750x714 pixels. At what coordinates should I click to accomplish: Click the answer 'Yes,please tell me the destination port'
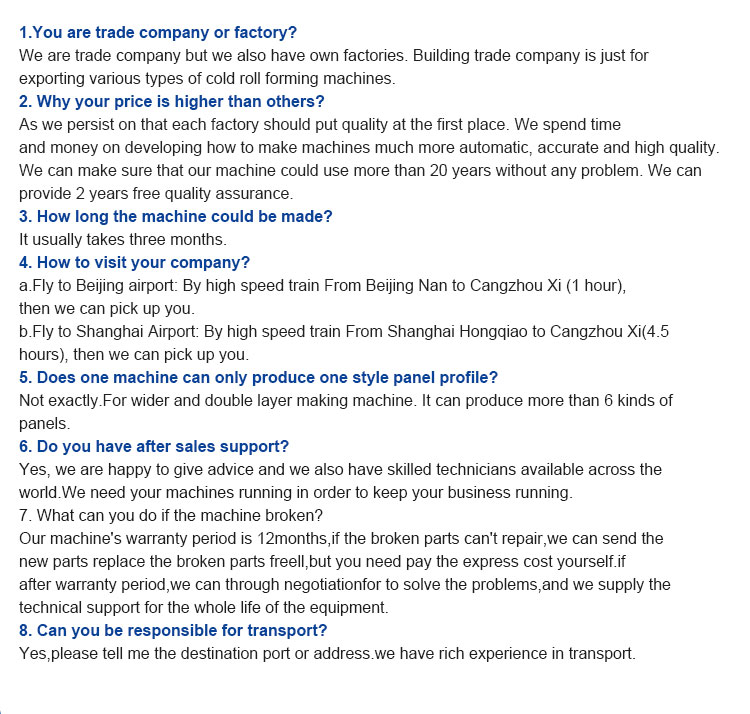click(328, 653)
